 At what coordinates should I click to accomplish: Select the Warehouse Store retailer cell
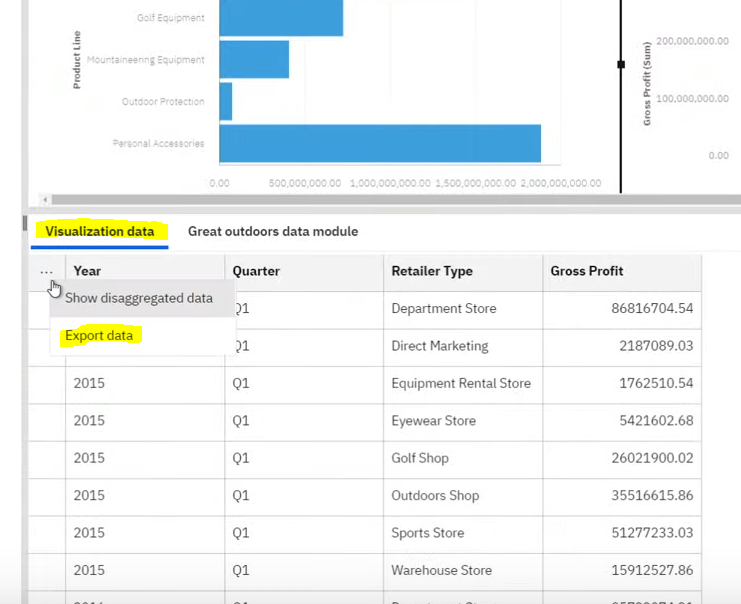point(441,571)
